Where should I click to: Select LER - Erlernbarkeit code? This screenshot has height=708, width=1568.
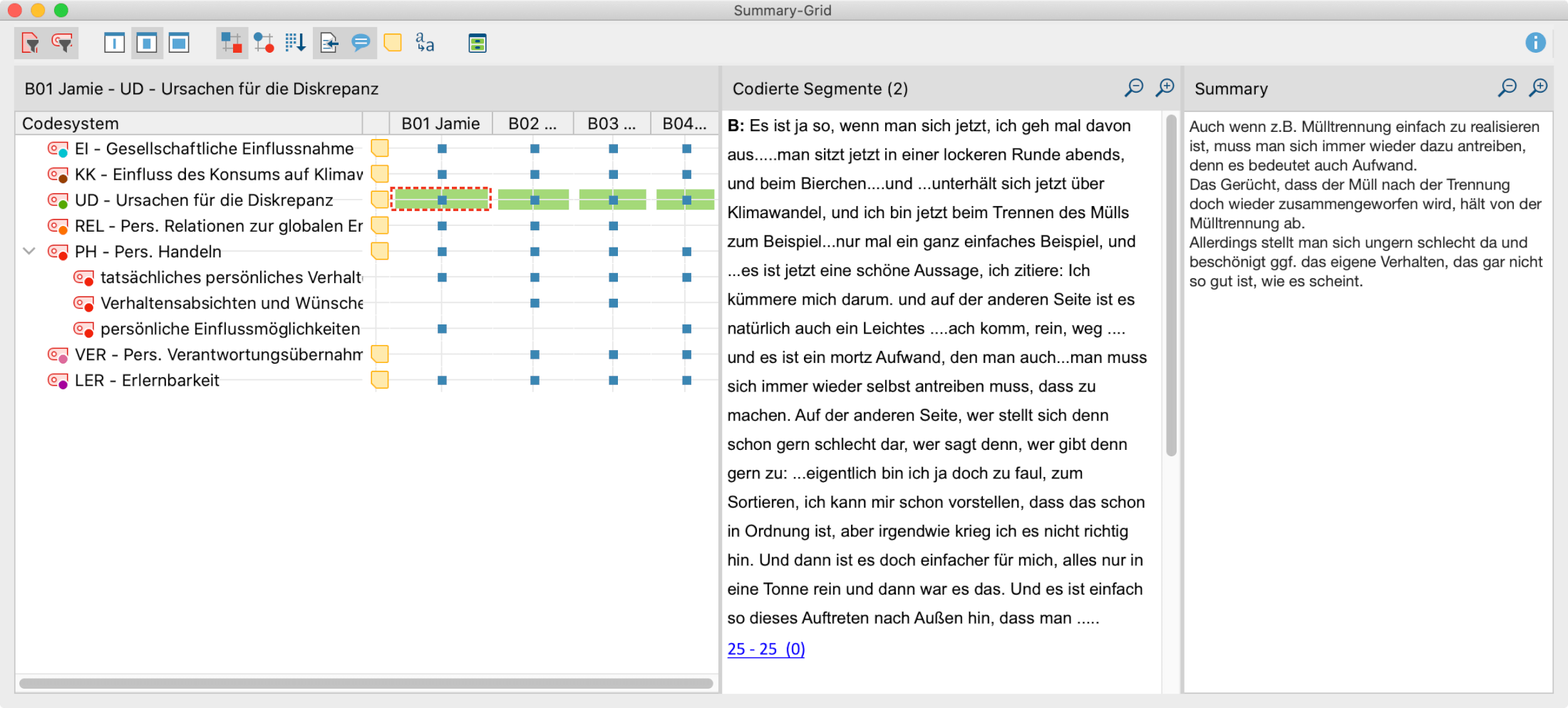[147, 379]
